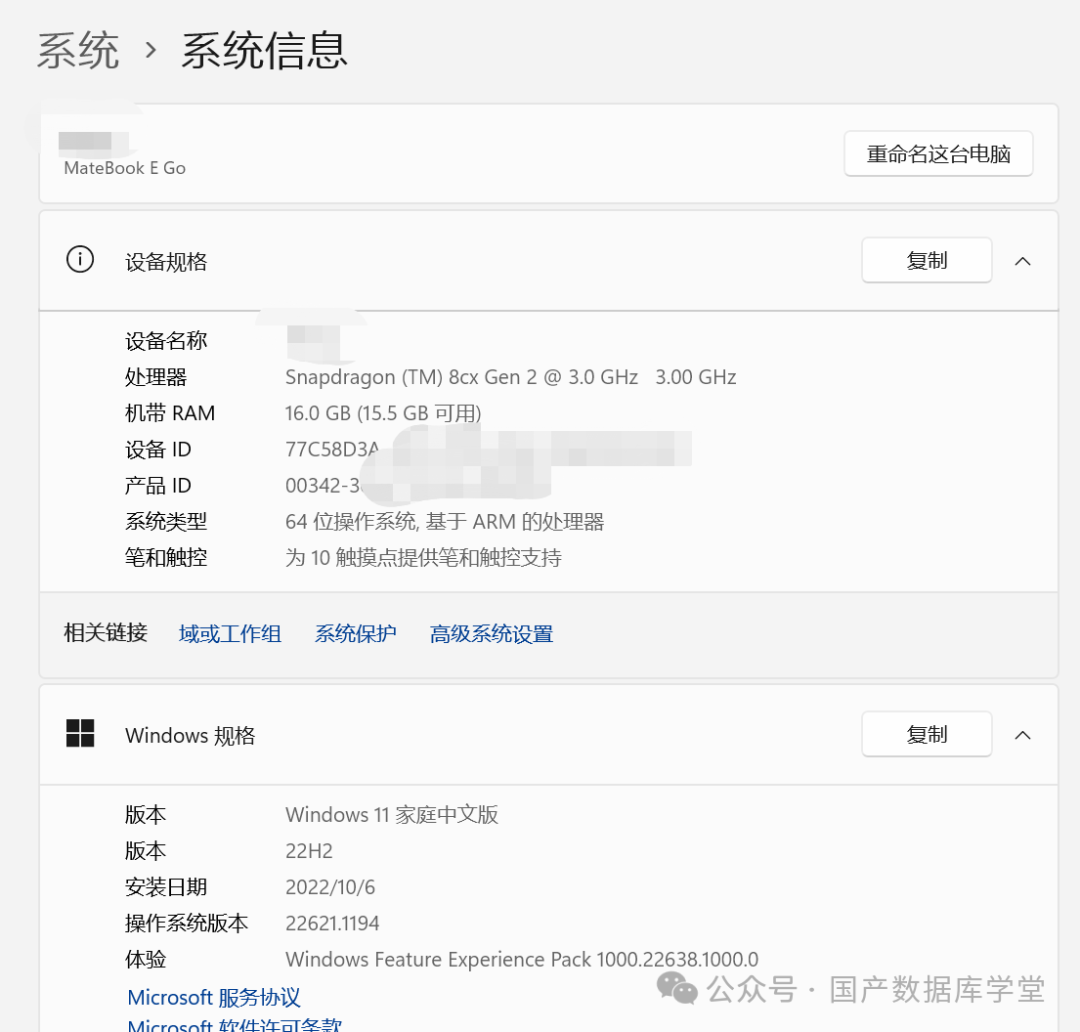
Task: Select the Windows Feature Experience Pack value
Action: [521, 959]
